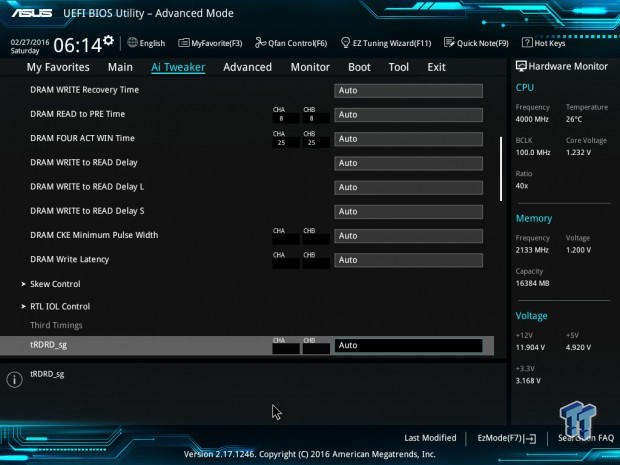Edit DRAM FOUR ACT WIN Time field
The image size is (620, 465).
point(408,139)
